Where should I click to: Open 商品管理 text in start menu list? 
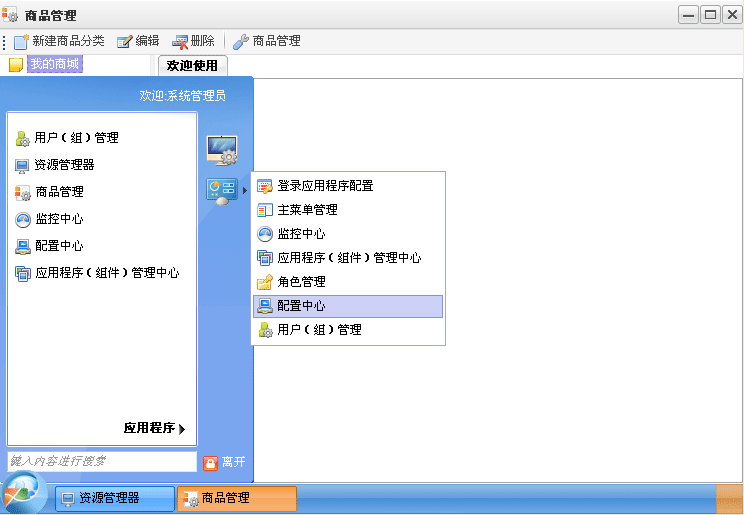click(x=59, y=192)
